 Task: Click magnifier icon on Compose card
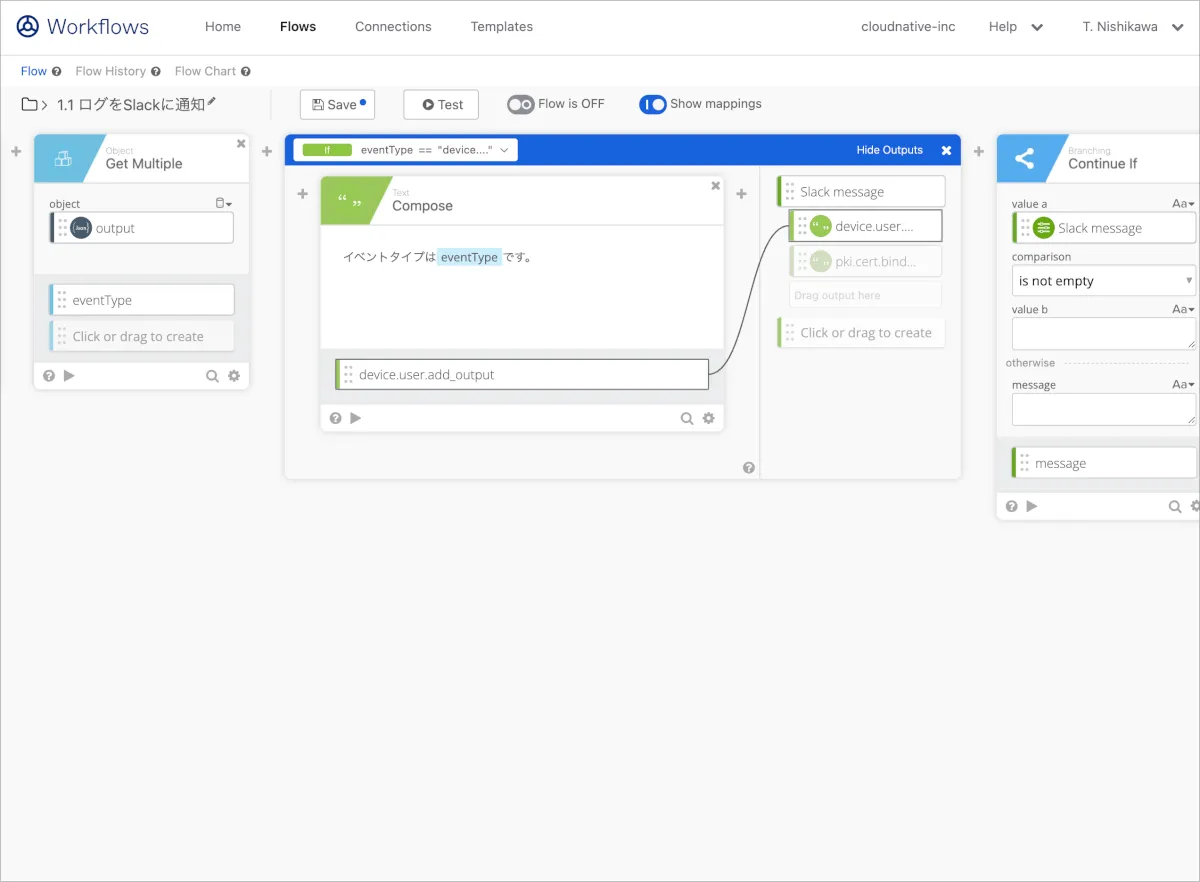tap(687, 419)
